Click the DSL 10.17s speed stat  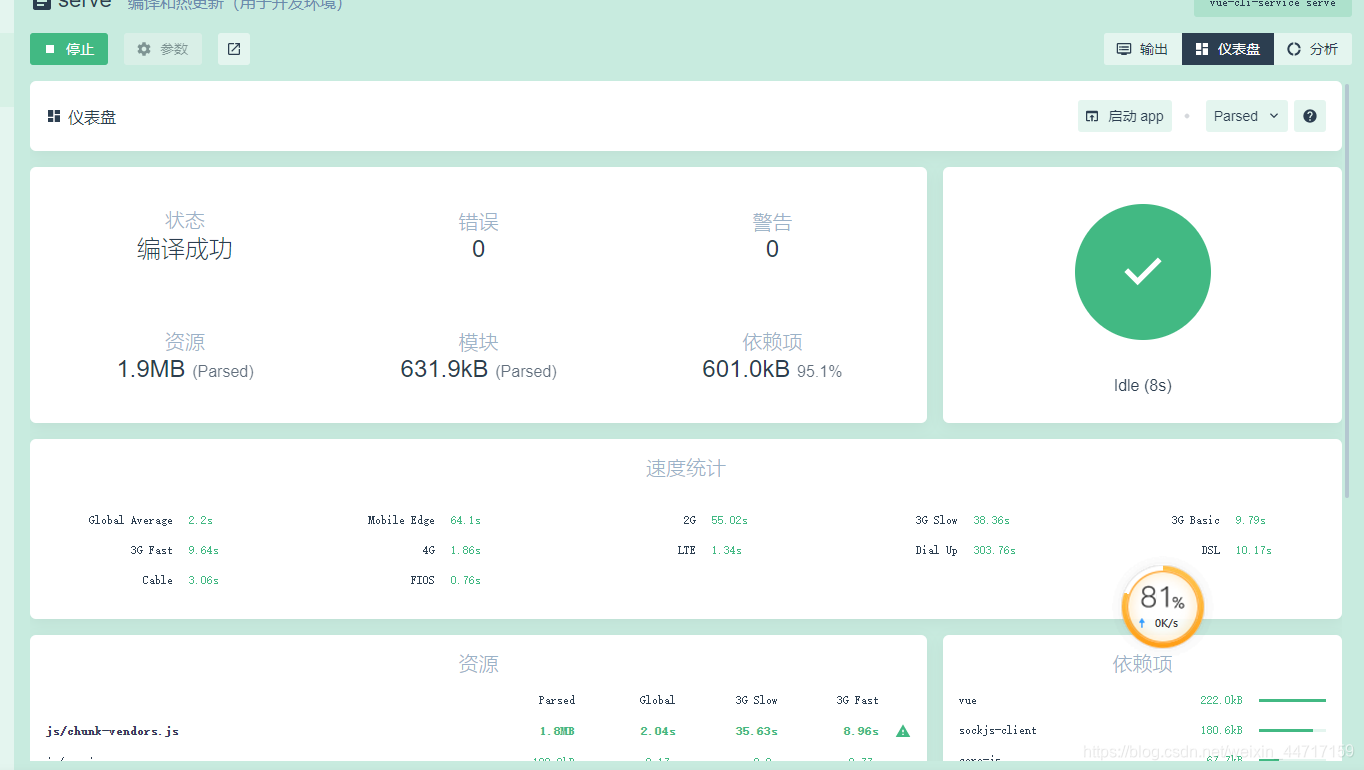click(1236, 550)
